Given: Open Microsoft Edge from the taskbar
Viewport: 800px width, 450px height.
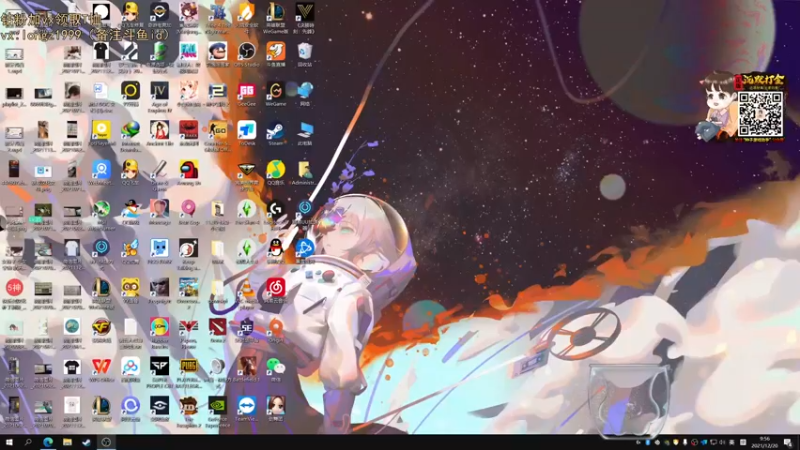Looking at the screenshot, I should (48, 442).
